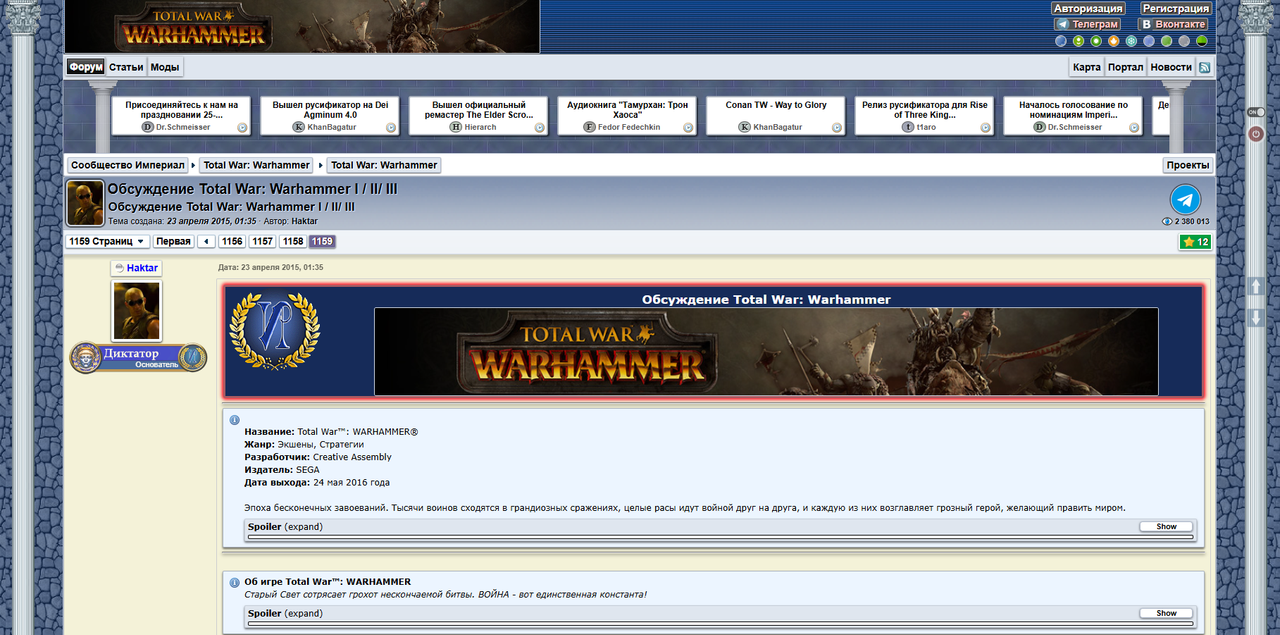1280x635 pixels.
Task: Select the green person theme circle
Action: (1079, 41)
